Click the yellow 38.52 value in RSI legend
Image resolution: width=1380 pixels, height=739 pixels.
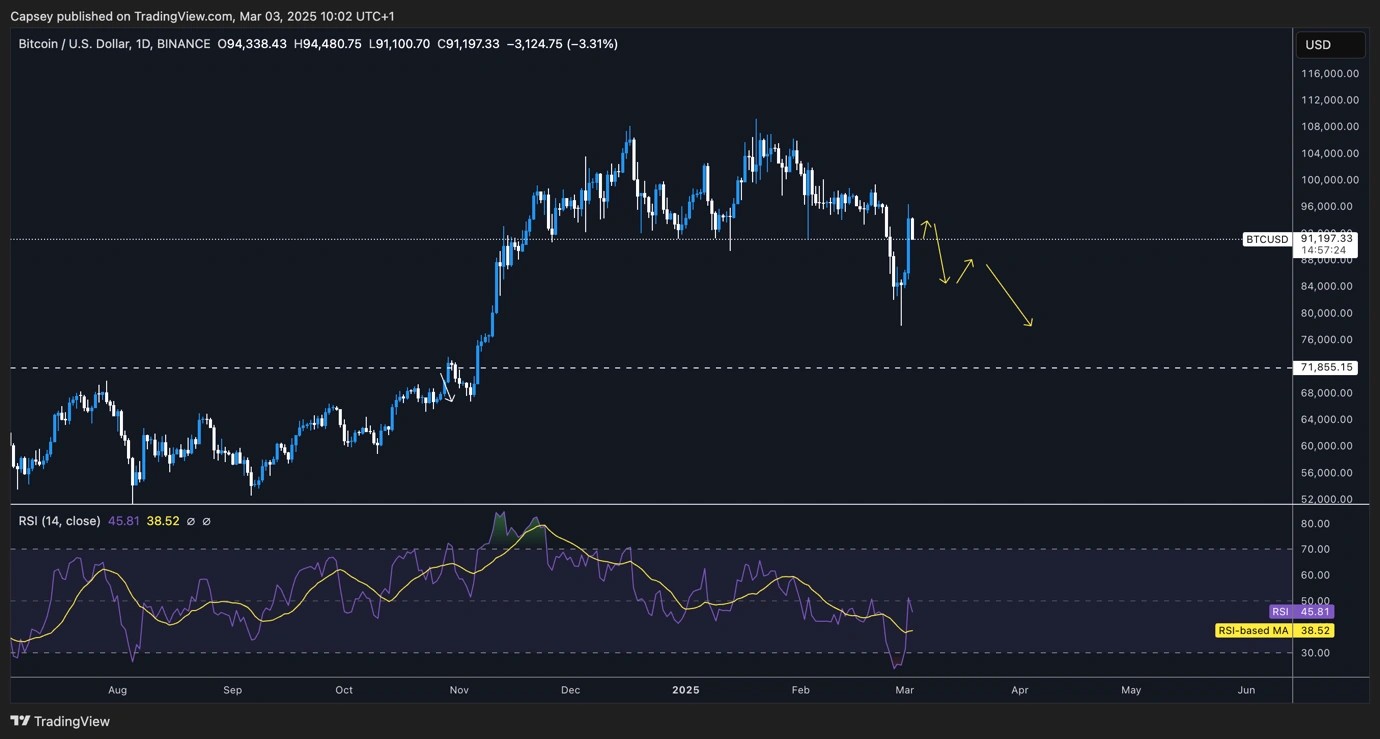click(163, 521)
